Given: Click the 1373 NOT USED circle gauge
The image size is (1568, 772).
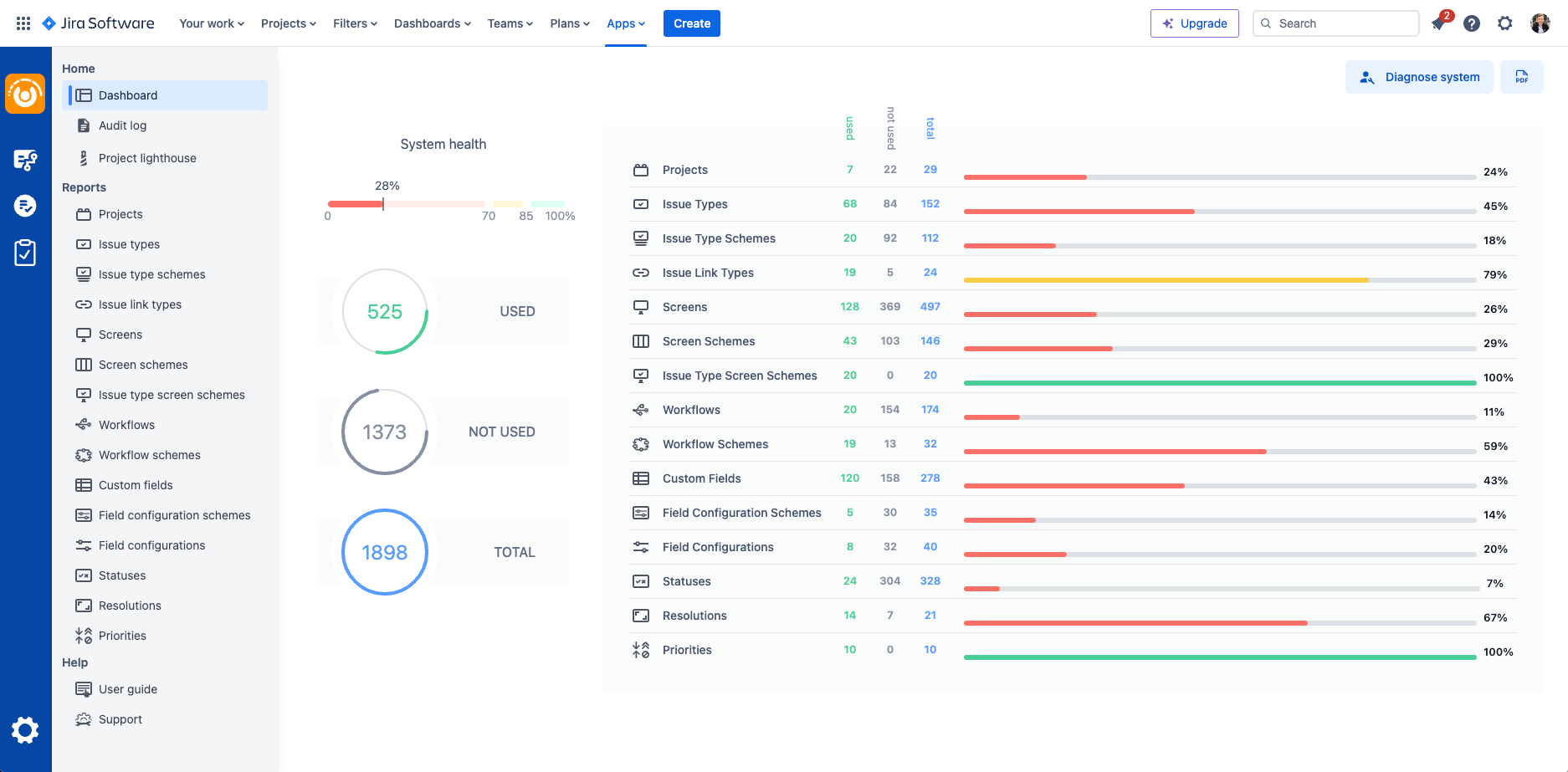Looking at the screenshot, I should 385,432.
